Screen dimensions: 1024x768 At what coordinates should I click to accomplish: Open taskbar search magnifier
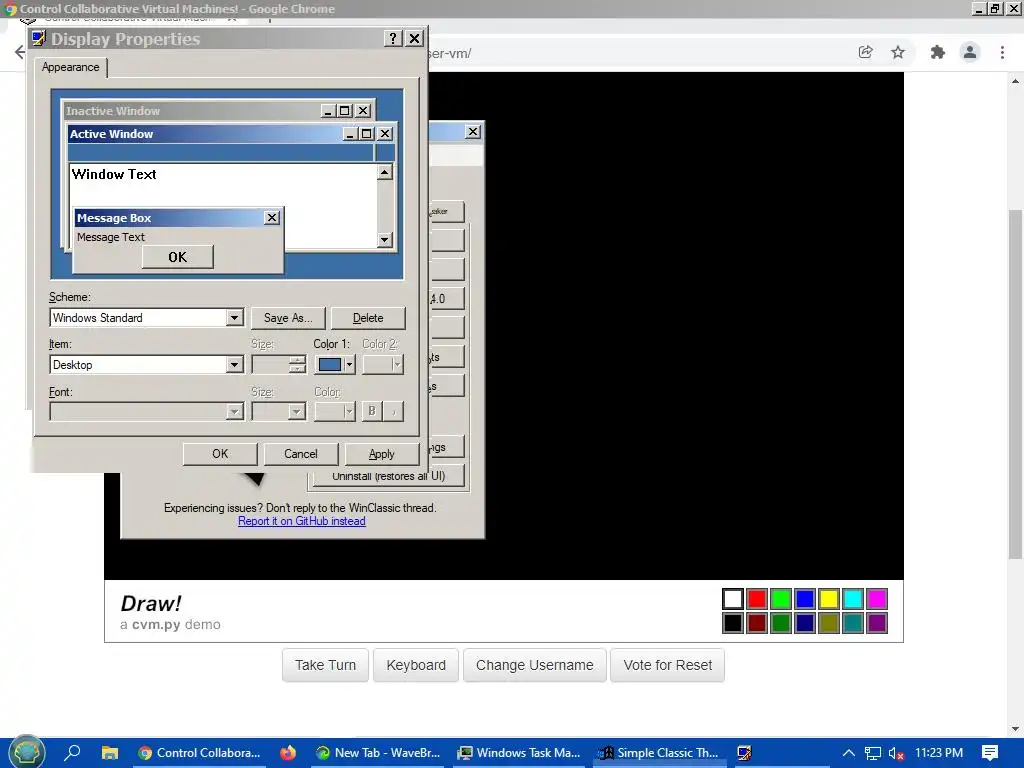pos(72,752)
